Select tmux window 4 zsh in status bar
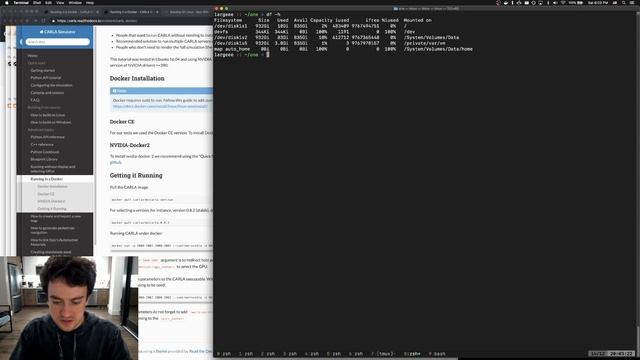640x360 pixels. [311, 354]
